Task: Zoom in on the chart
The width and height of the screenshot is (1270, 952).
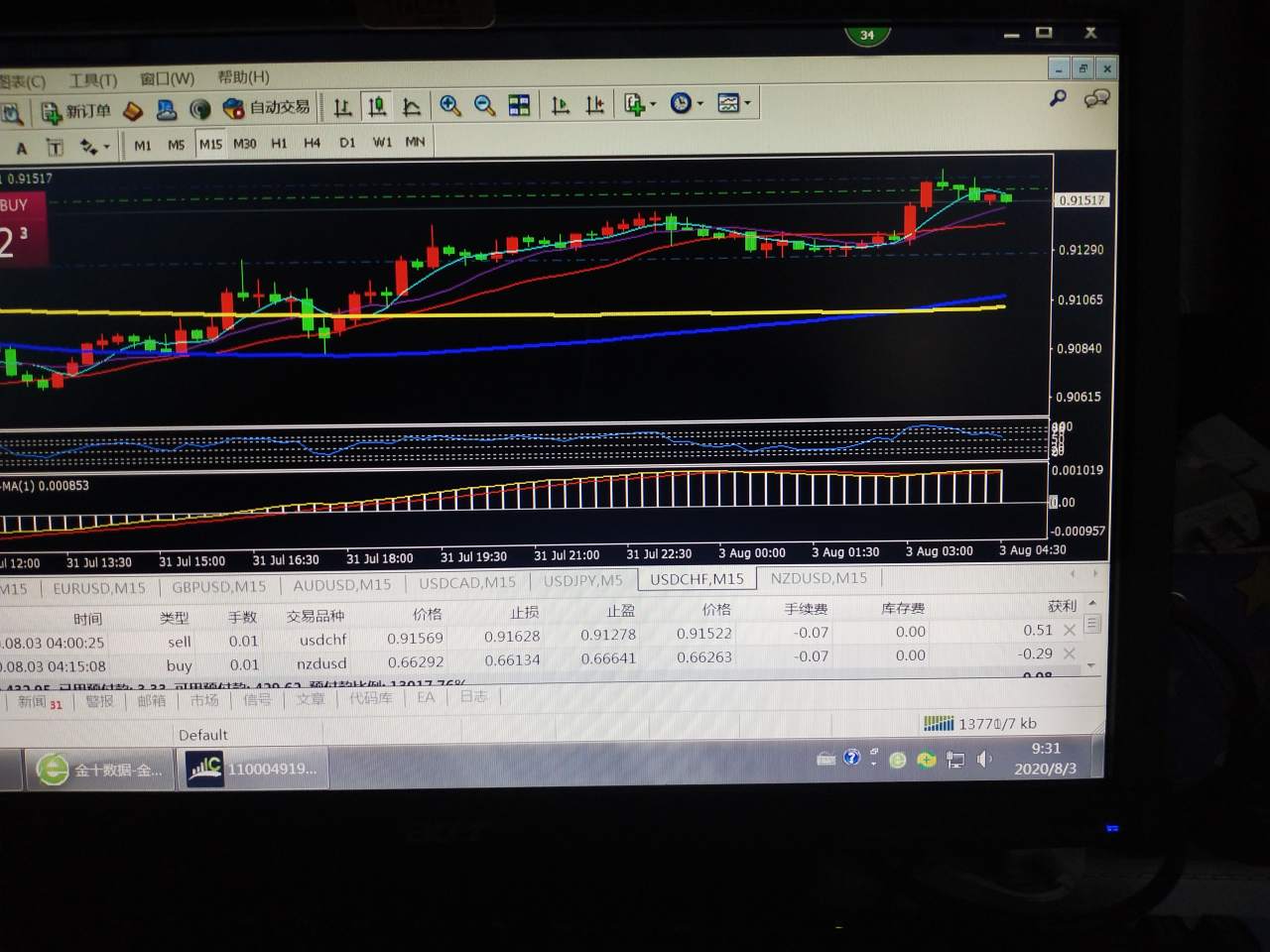Action: click(x=449, y=105)
